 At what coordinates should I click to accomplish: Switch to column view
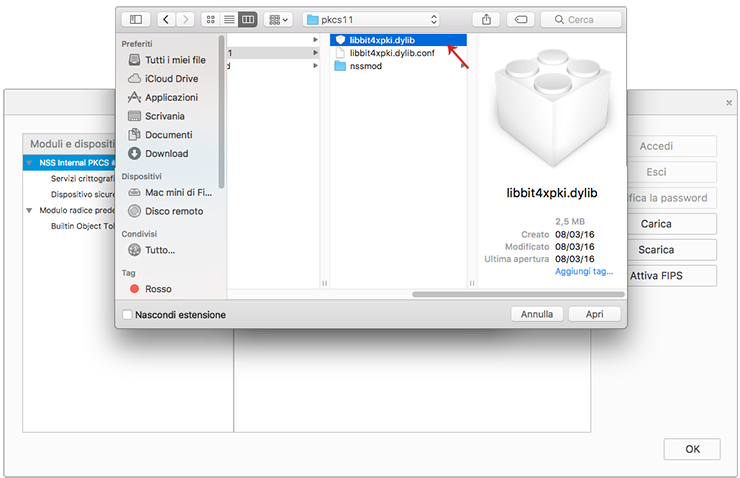click(x=248, y=19)
